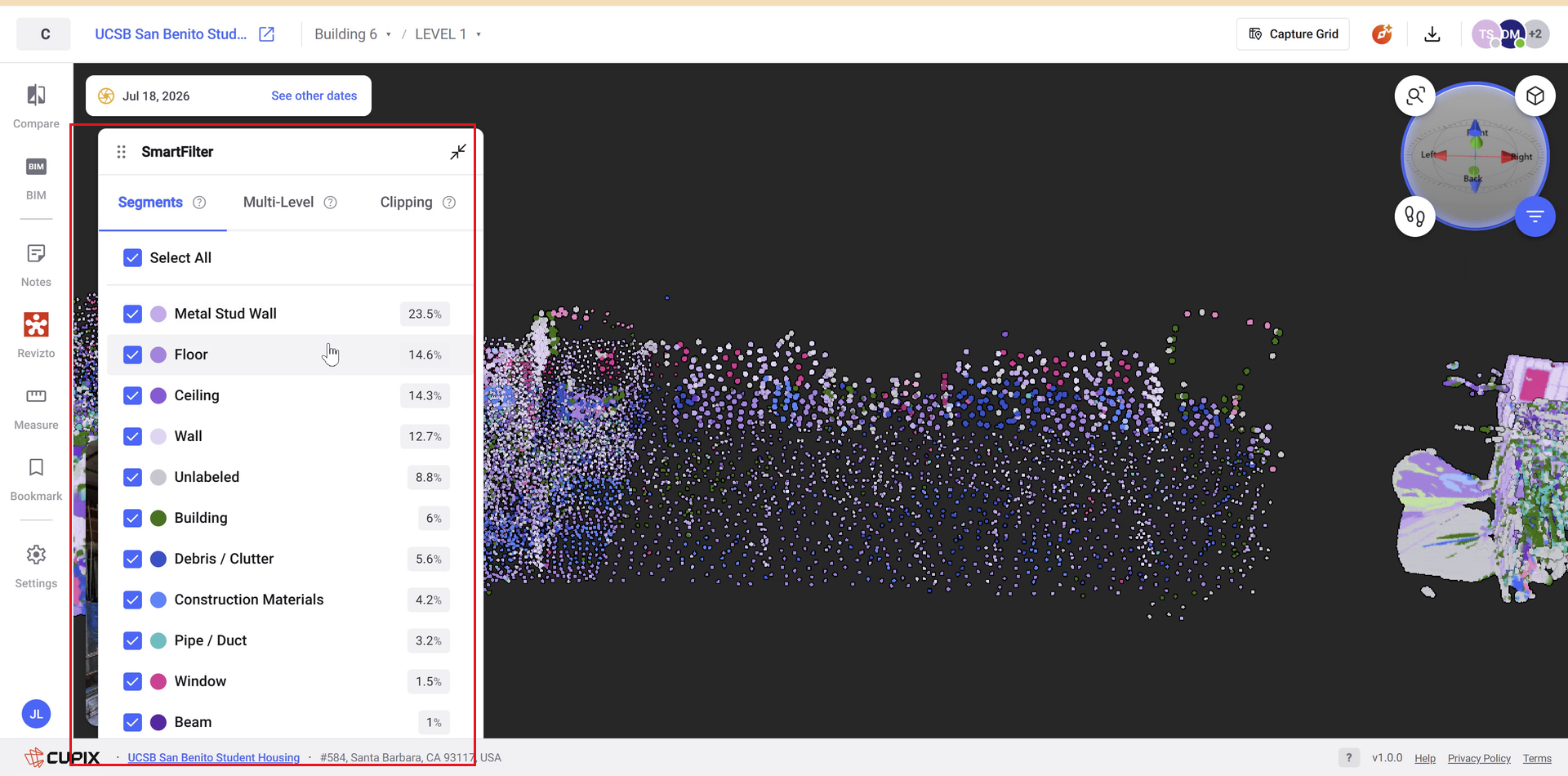
Task: Click the Left axis on compass
Action: (x=1433, y=155)
